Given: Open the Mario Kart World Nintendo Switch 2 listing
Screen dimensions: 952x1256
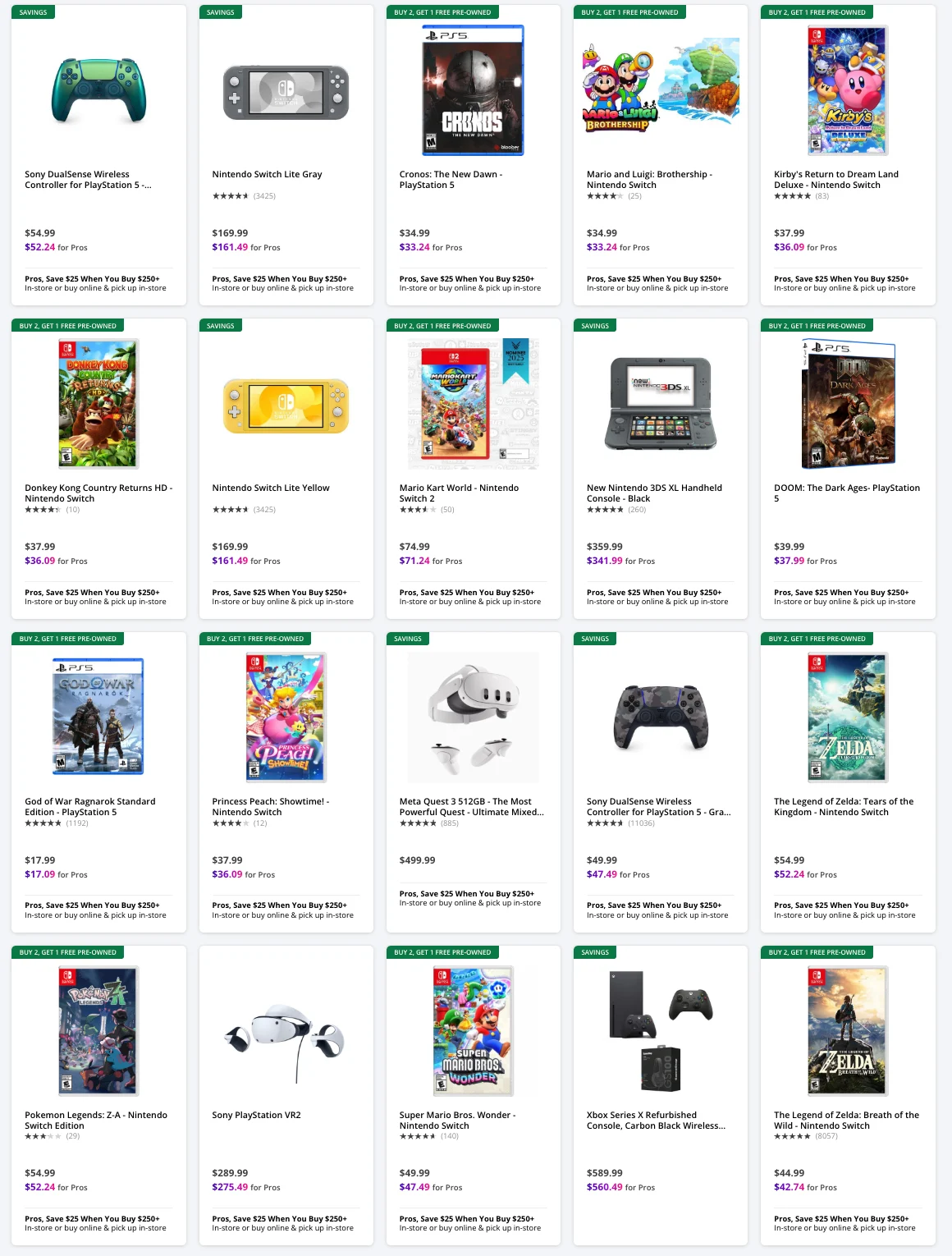Looking at the screenshot, I should pos(458,493).
